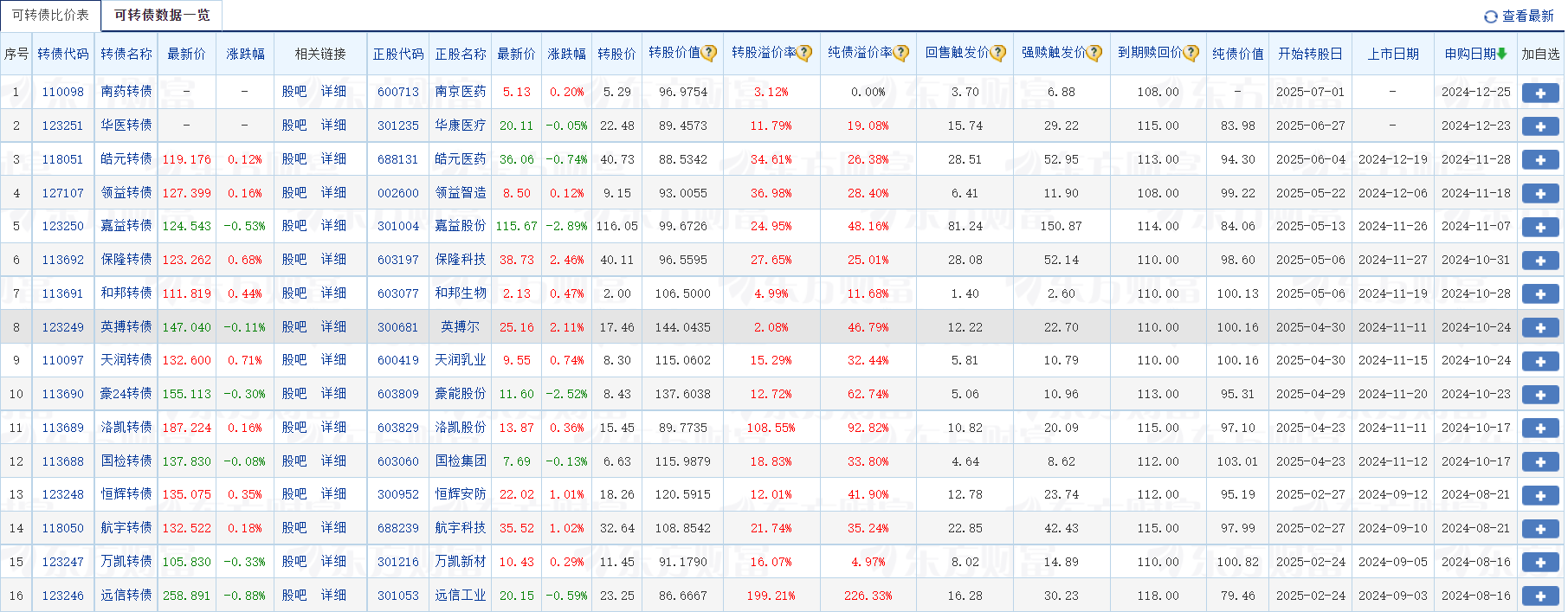Click the help icon beside 纯债溢价率 header

tap(901, 53)
